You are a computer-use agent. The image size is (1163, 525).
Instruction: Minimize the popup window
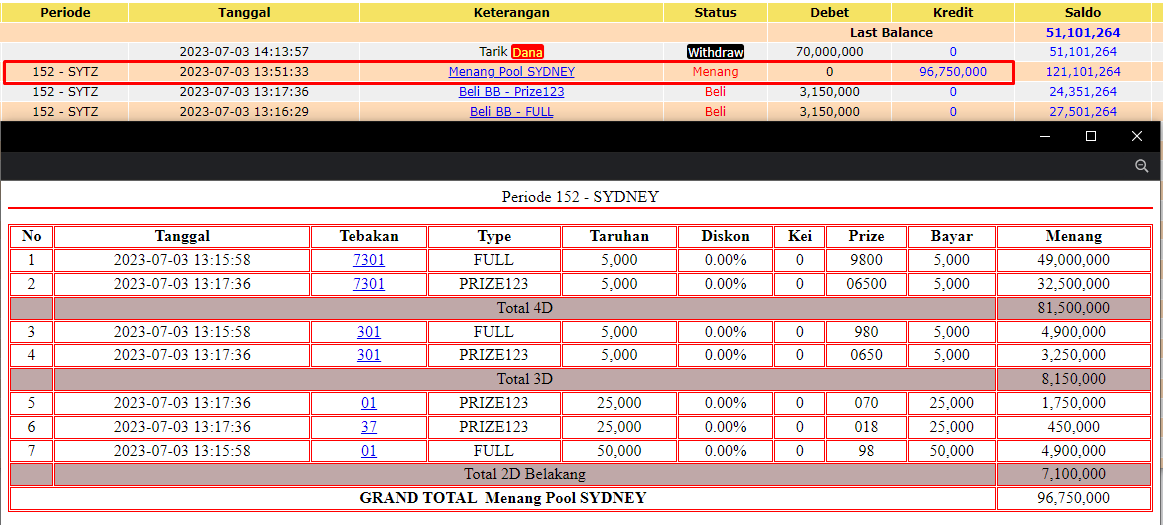tap(1044, 136)
